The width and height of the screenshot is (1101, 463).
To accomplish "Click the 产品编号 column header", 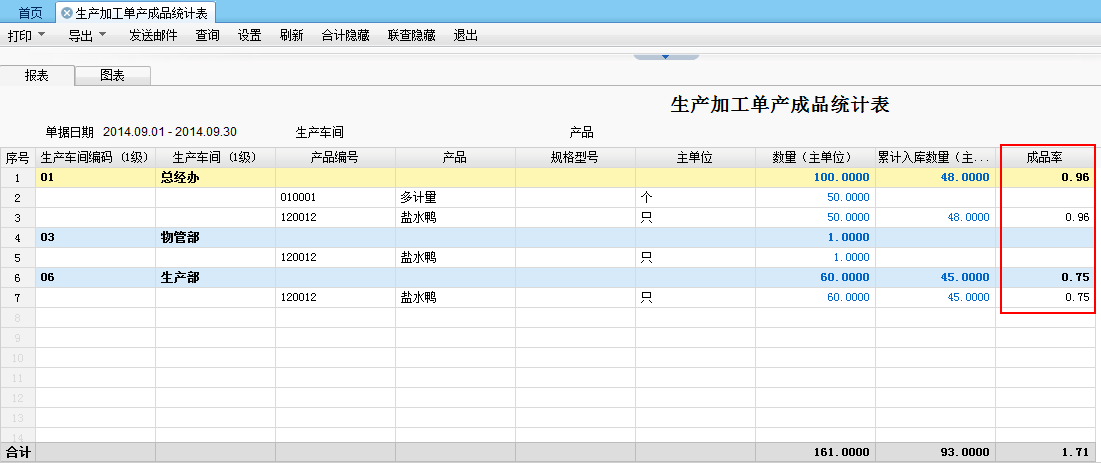I will click(335, 157).
